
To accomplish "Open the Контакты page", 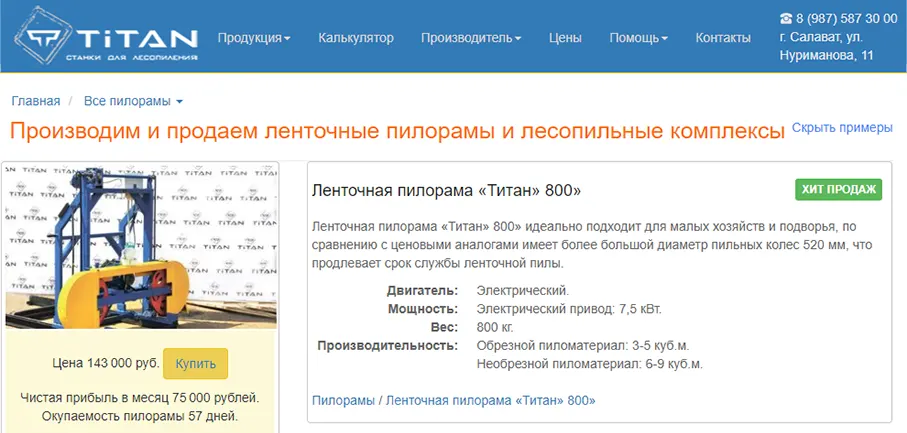I will pyautogui.click(x=723, y=38).
